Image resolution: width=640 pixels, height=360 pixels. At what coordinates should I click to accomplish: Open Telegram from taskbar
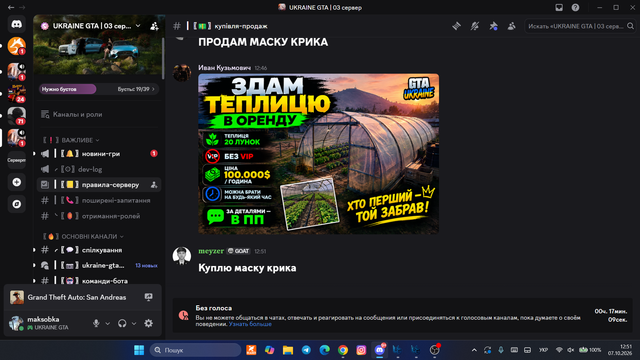coord(306,350)
